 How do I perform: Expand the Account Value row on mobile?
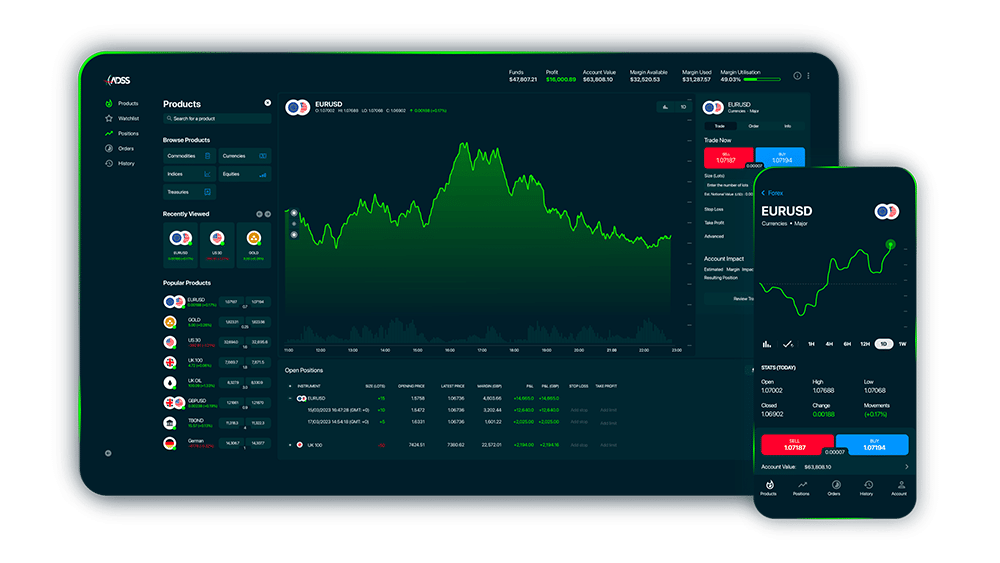point(906,466)
